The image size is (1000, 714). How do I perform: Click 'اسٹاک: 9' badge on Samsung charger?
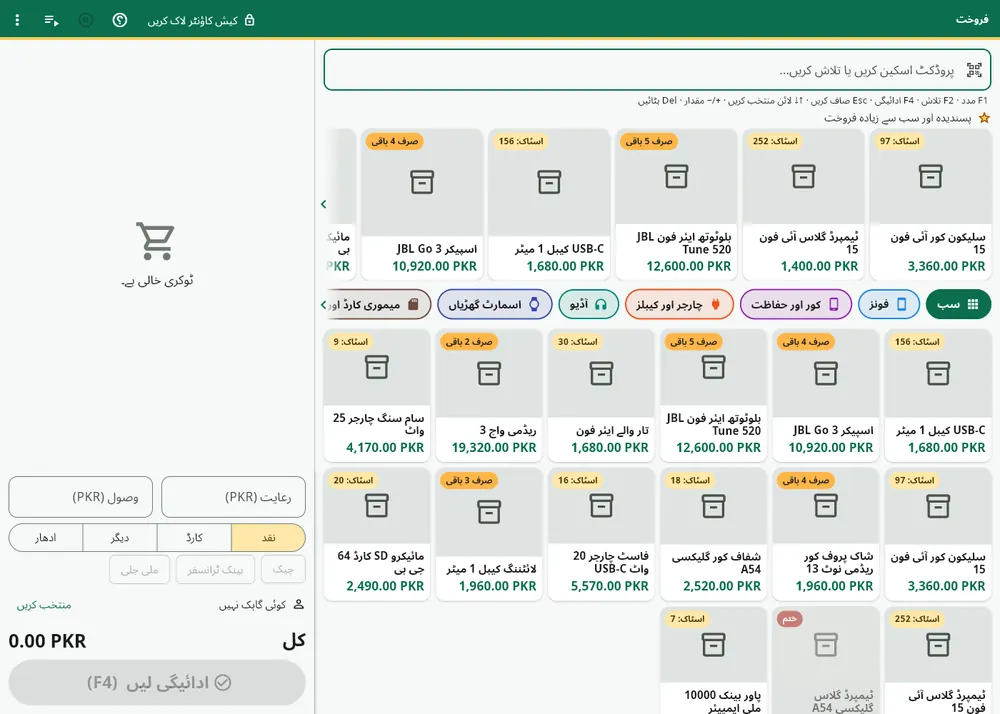(351, 342)
